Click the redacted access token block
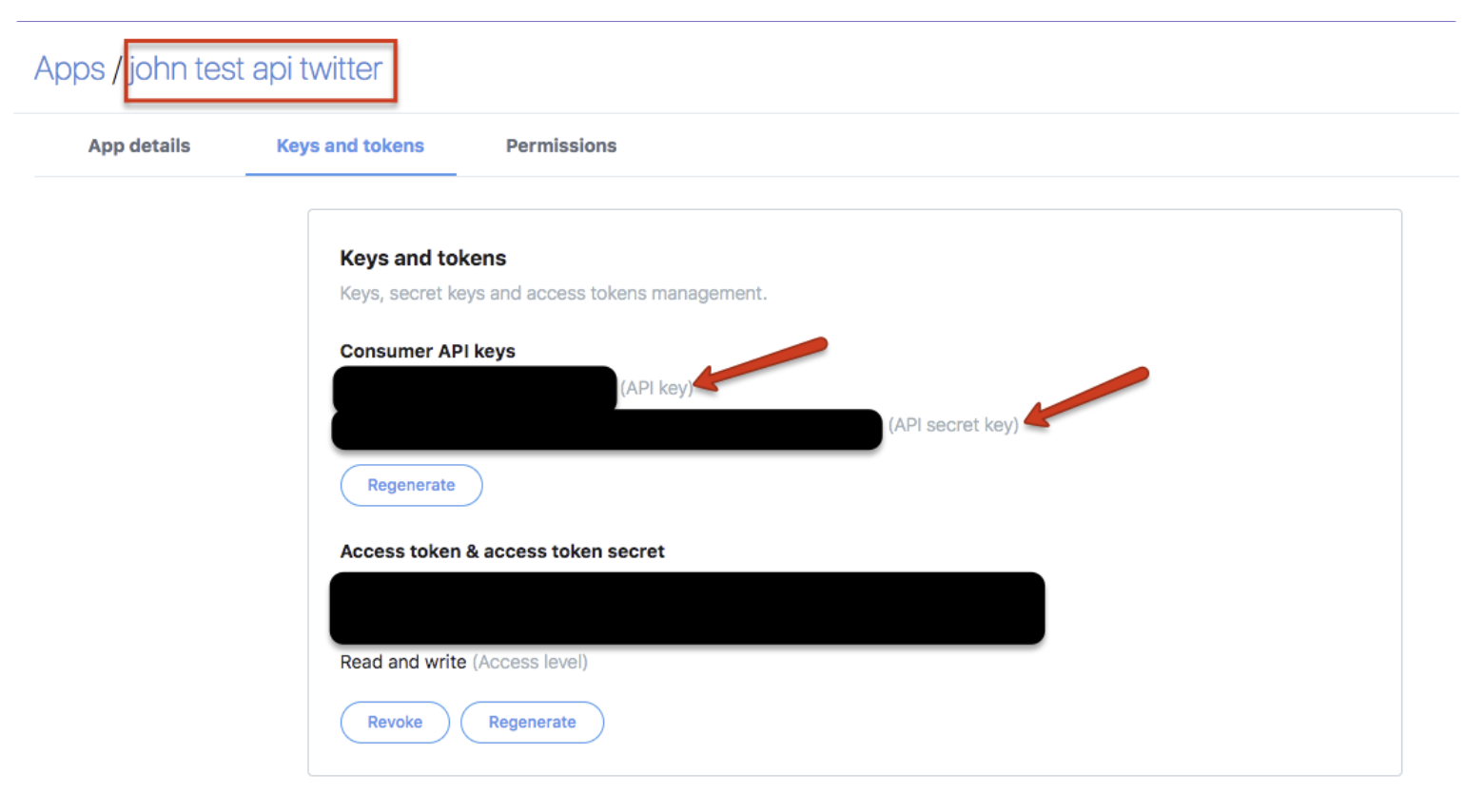This screenshot has width=1465, height=812. click(687, 609)
